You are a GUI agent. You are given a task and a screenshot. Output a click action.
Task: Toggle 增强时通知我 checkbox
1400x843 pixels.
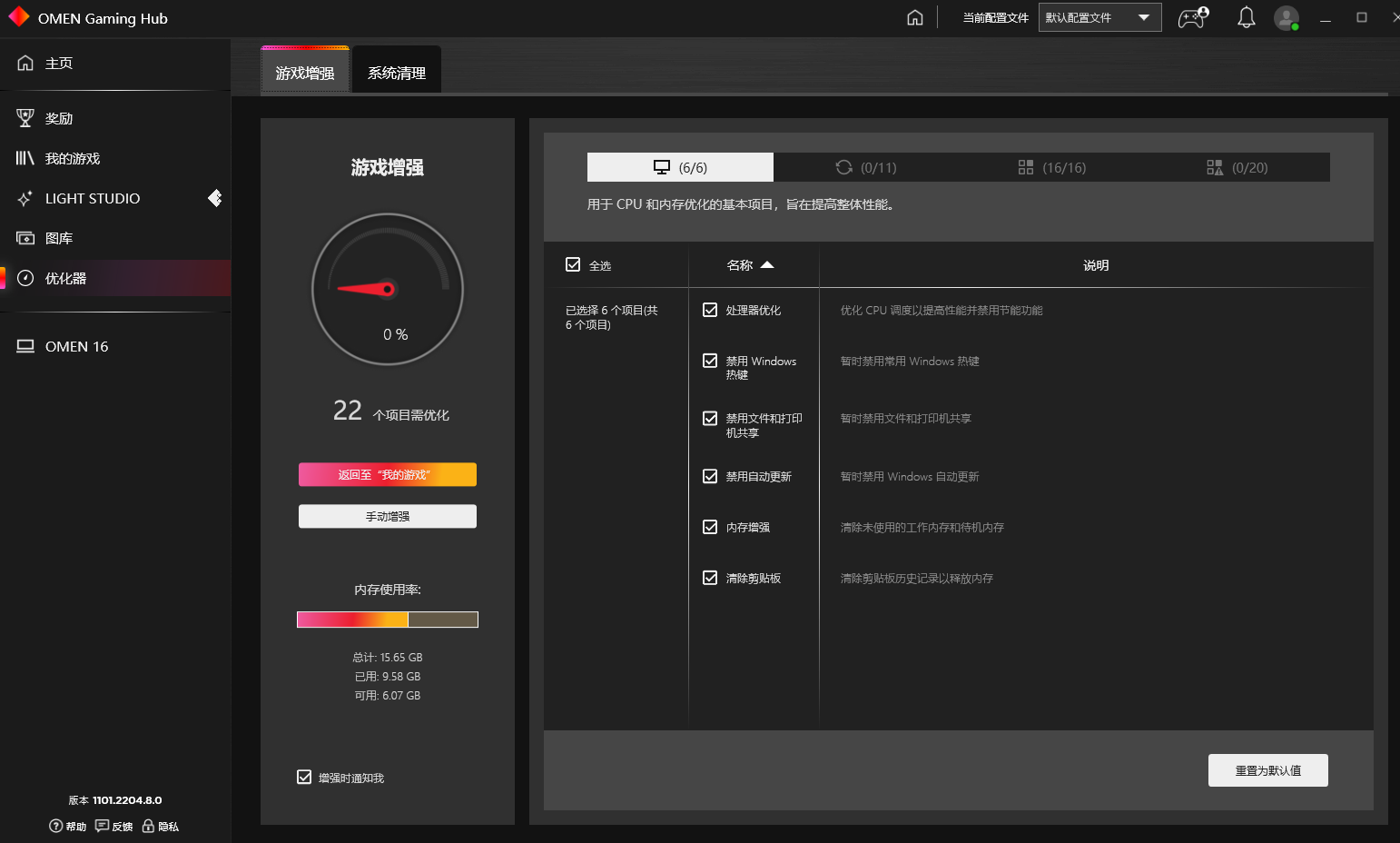click(x=304, y=777)
